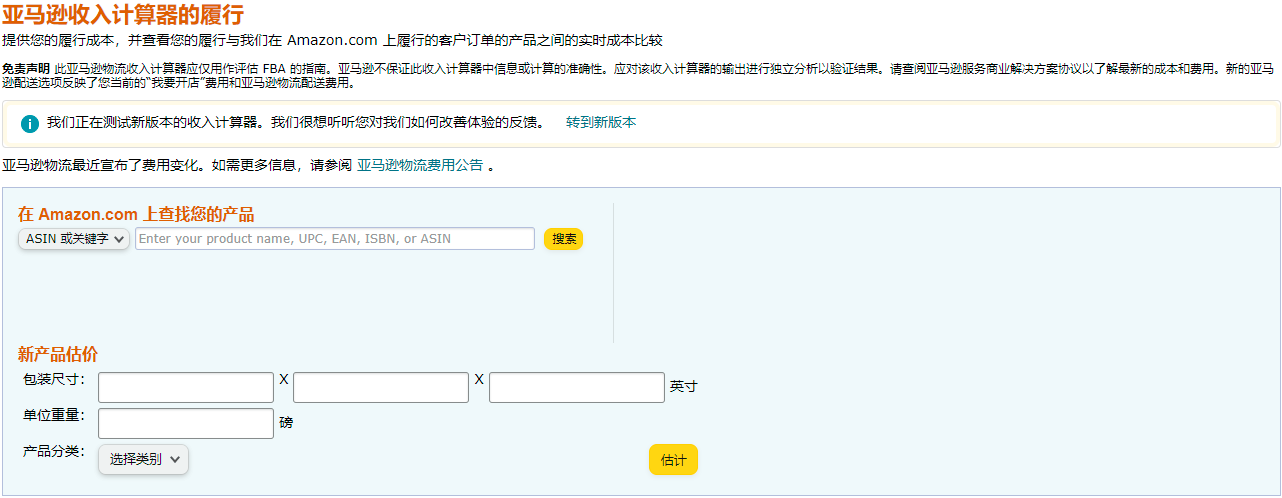Click the 单位重量 label
The height and width of the screenshot is (498, 1282).
pyautogui.click(x=54, y=415)
